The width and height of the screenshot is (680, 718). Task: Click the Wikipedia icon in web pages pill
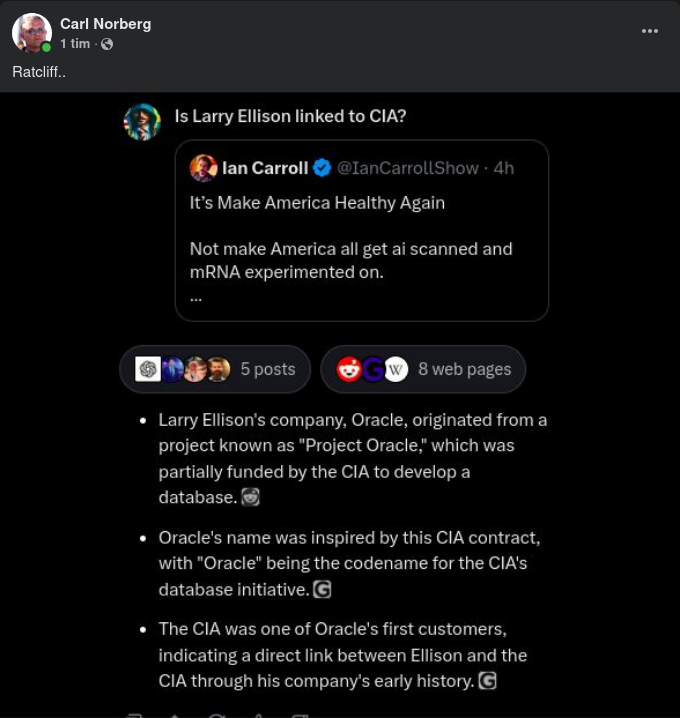[x=396, y=369]
